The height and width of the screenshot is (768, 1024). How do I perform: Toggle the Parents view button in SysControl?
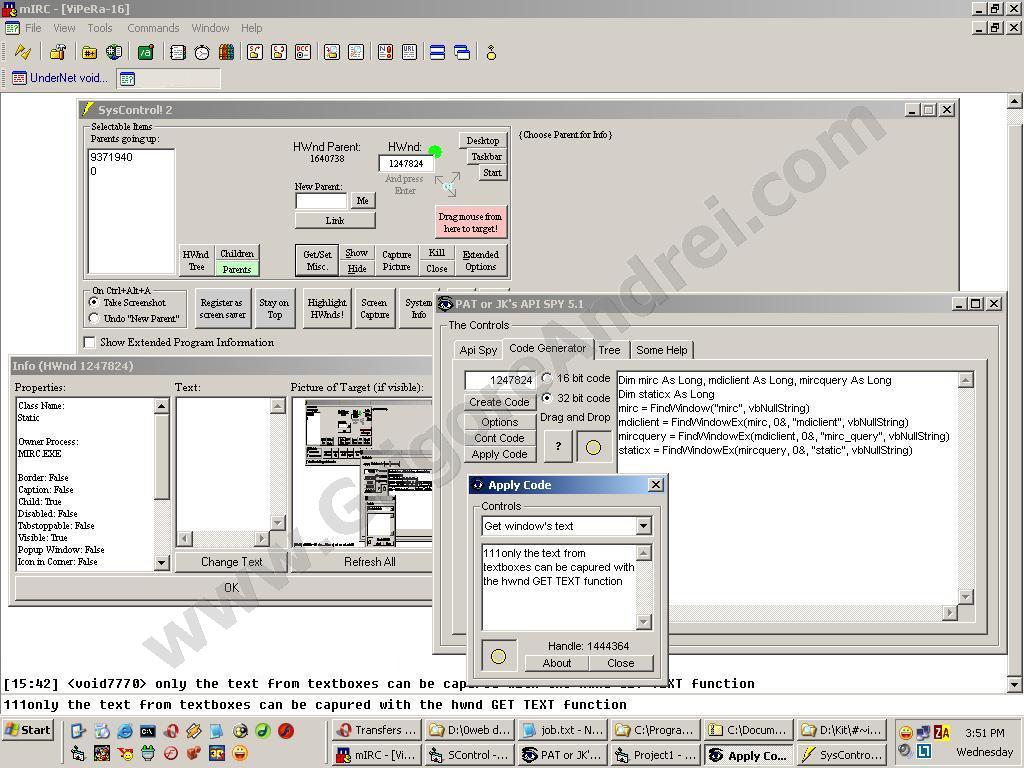[x=236, y=269]
